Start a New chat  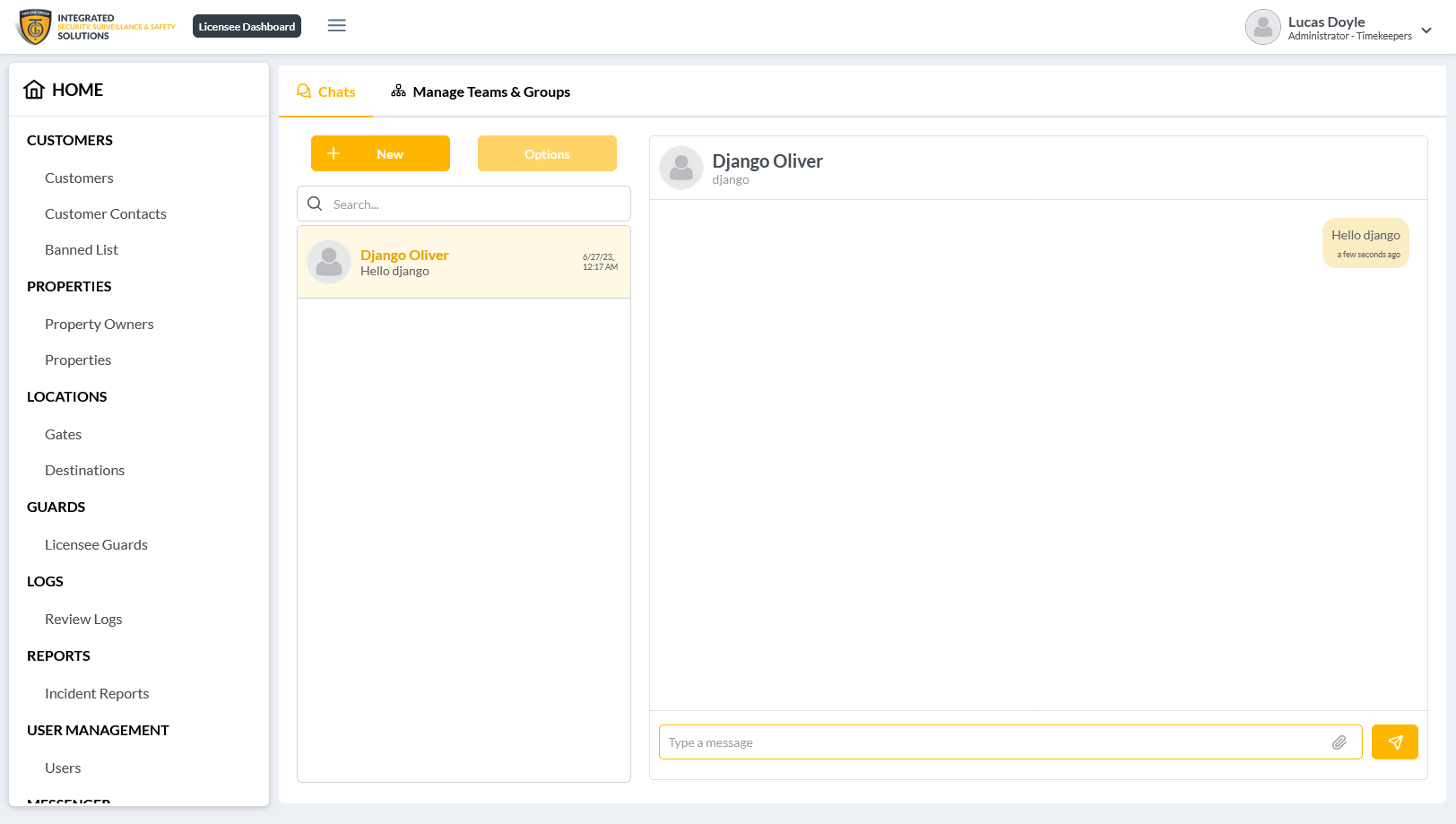tap(380, 153)
